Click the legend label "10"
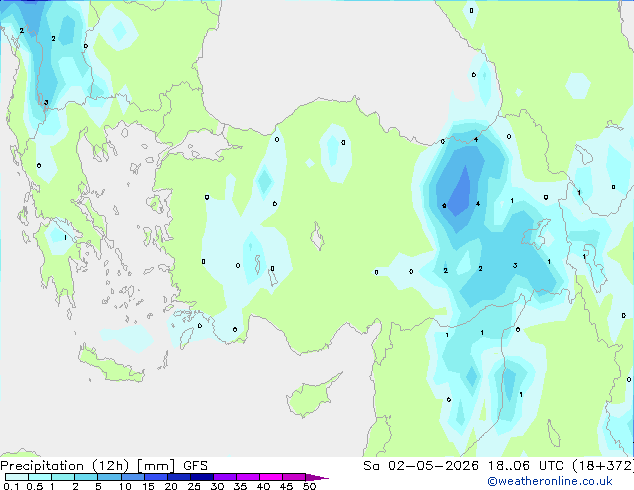 pos(125,486)
